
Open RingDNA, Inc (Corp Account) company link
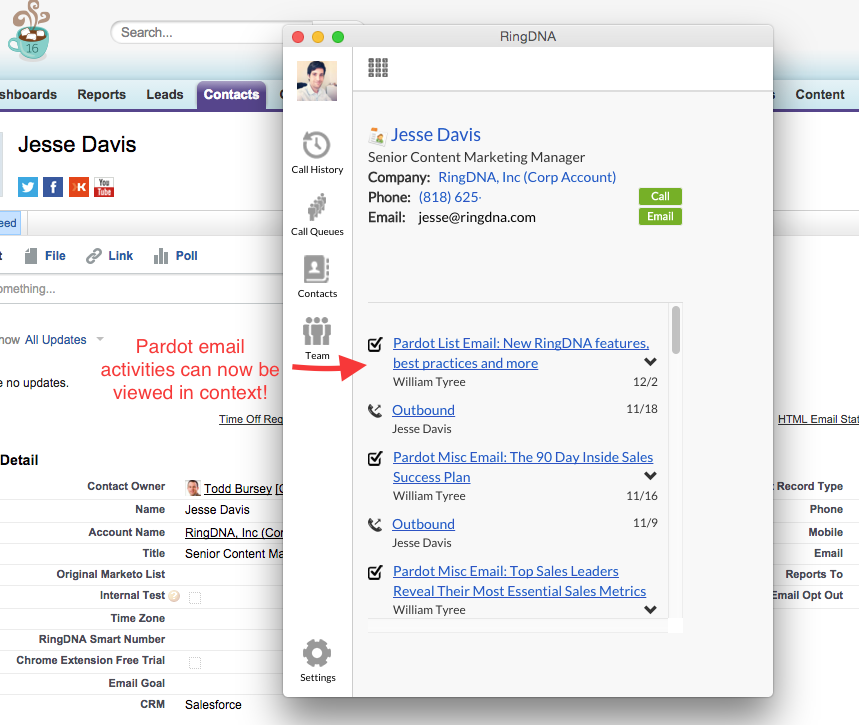pyautogui.click(x=527, y=177)
